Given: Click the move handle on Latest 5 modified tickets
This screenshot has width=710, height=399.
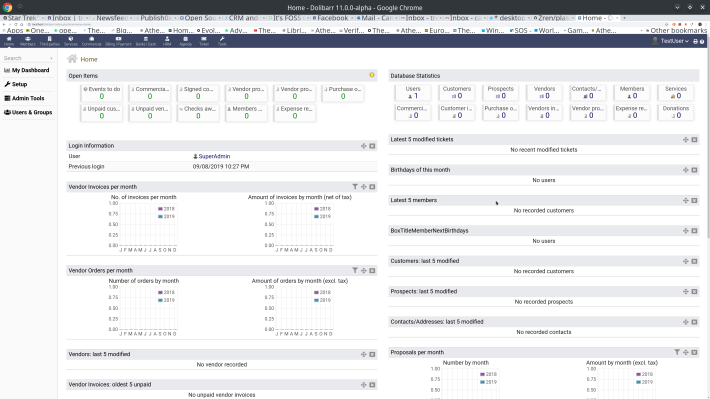Looking at the screenshot, I should (x=686, y=139).
